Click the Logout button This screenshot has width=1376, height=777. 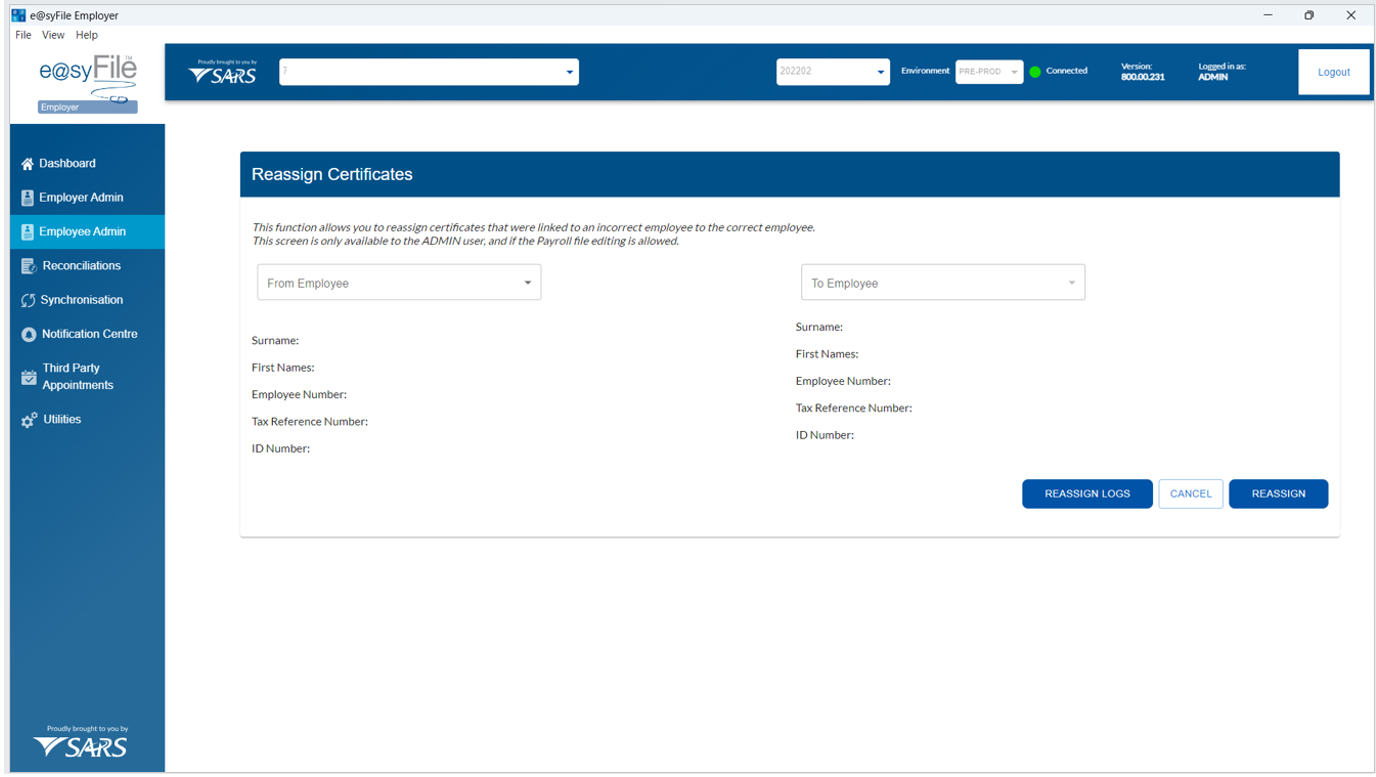(1333, 72)
